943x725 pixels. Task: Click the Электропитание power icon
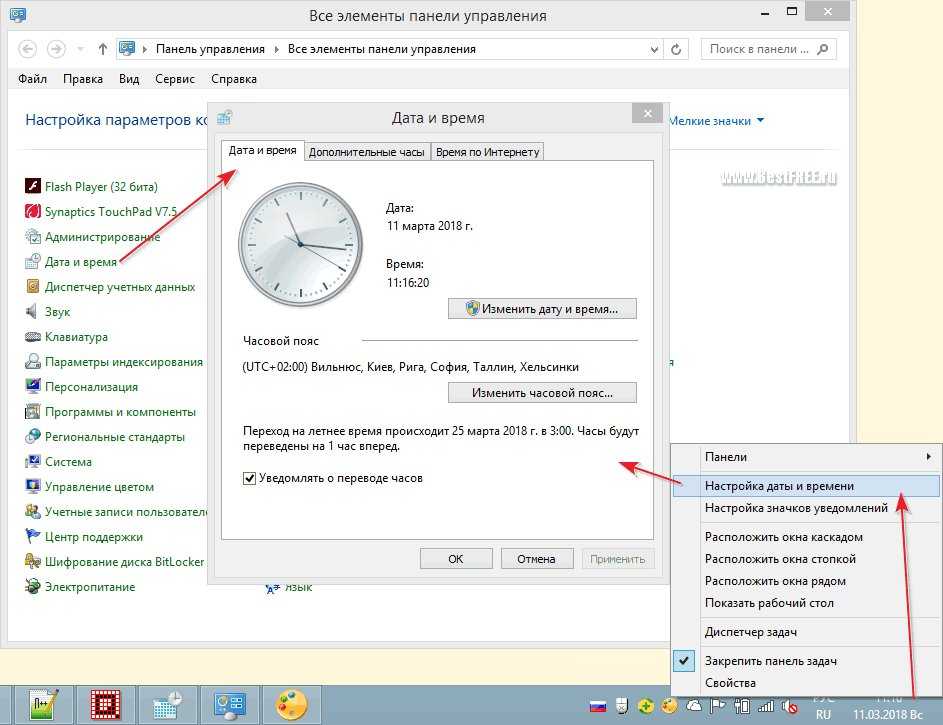(32, 587)
